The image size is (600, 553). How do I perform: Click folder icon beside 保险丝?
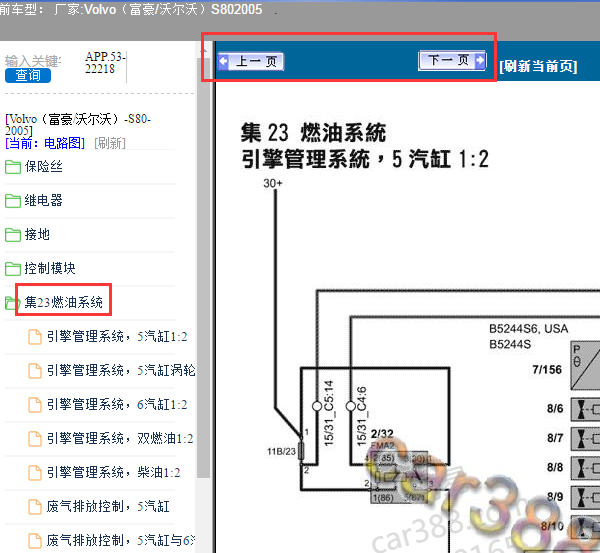coord(13,167)
